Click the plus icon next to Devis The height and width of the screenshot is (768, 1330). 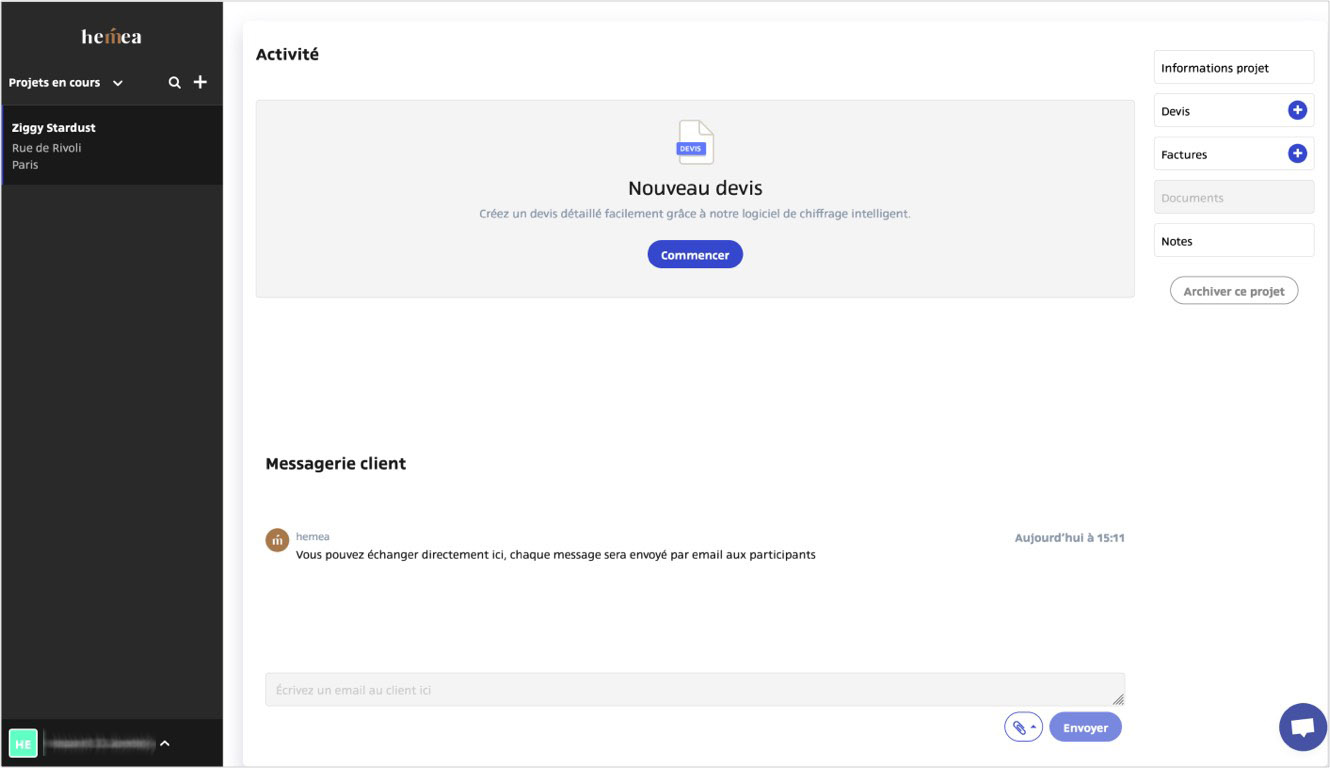pos(1297,111)
